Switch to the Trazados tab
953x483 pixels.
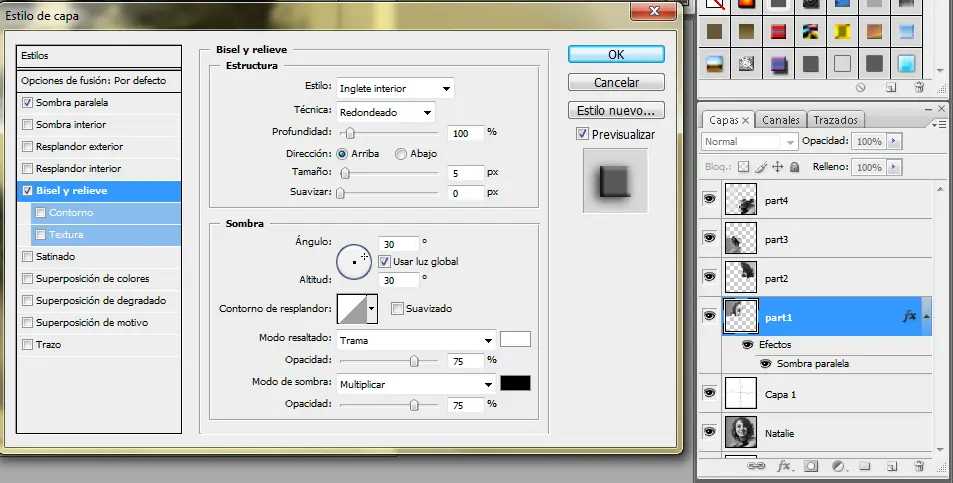835,120
